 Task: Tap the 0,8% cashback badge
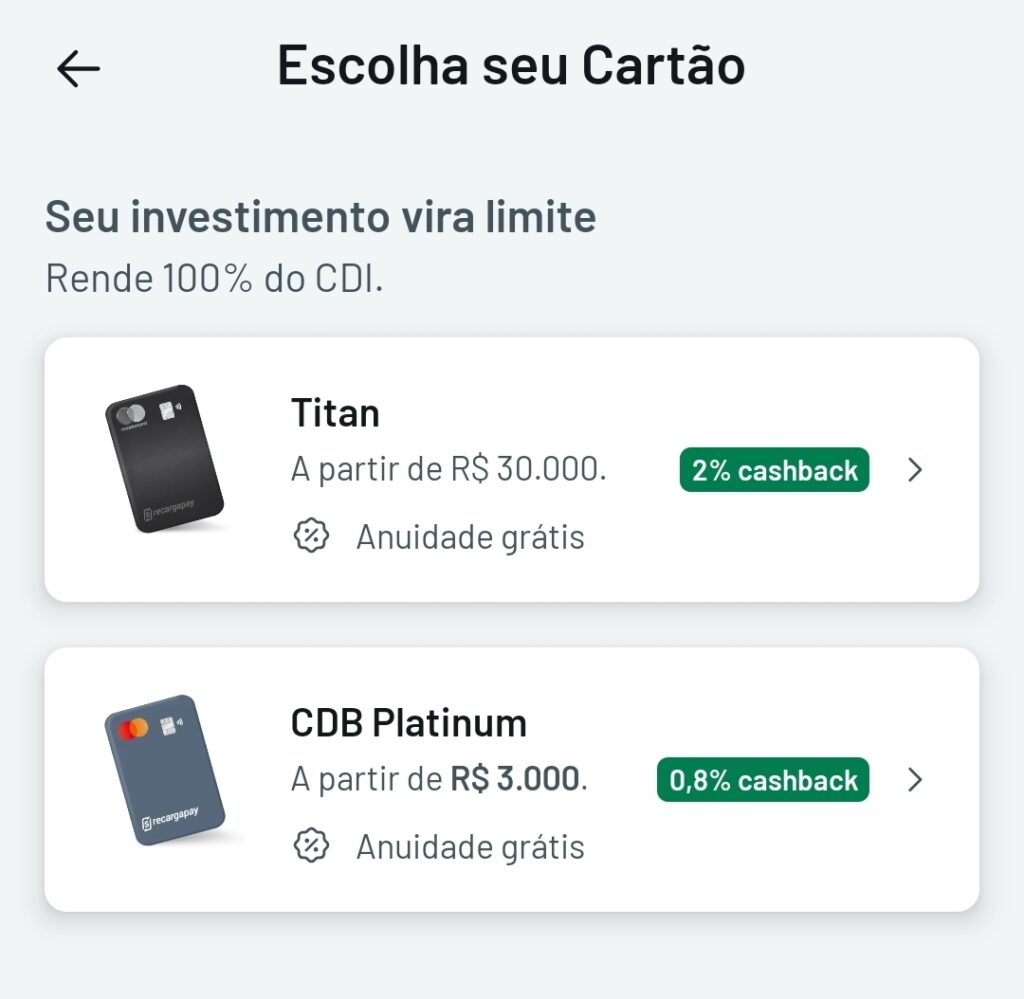tap(763, 780)
